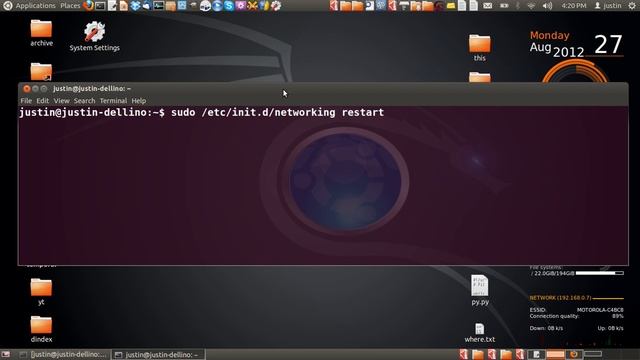
Task: Click the MOTOROLA-C4BC8 ESSID text
Action: pos(600,310)
